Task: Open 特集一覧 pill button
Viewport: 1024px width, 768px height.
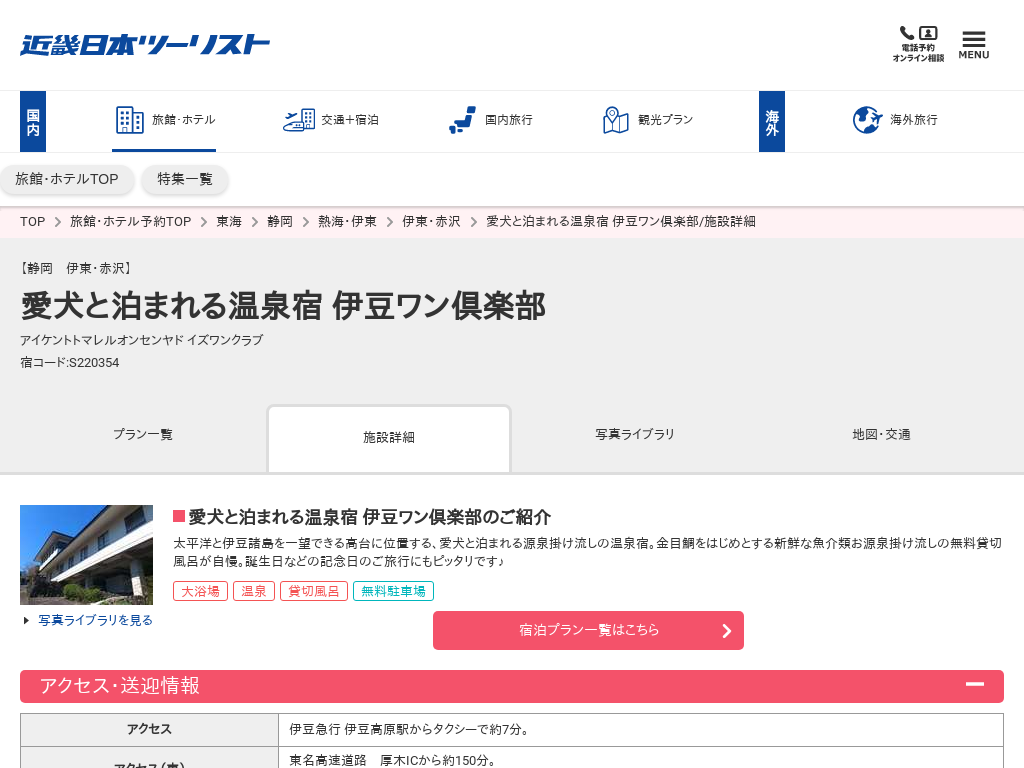Action: [x=185, y=179]
